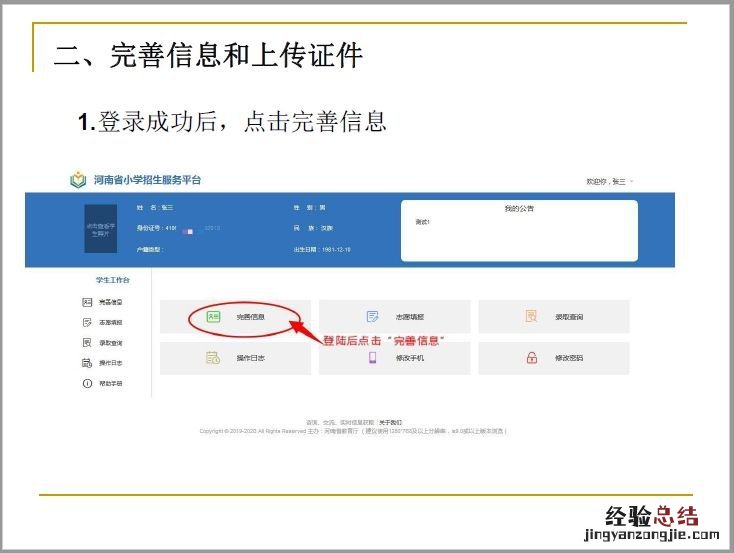Click the 河南省小学招生服务平台 logo icon
734x553 pixels.
click(x=78, y=180)
